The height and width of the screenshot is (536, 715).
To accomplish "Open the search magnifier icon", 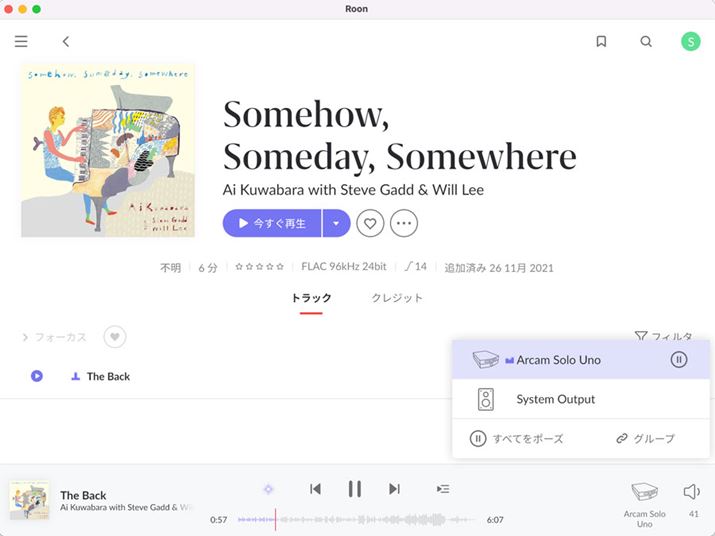I will pos(646,42).
